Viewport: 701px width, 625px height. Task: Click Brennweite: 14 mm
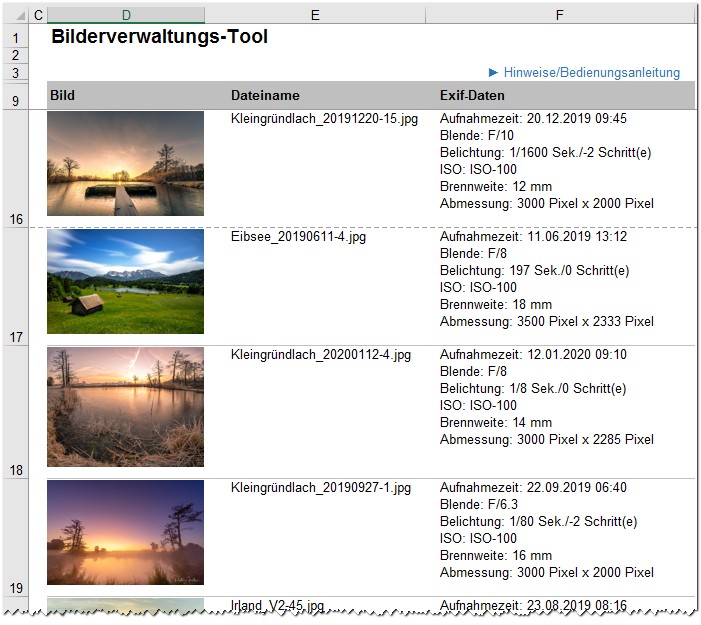click(495, 422)
